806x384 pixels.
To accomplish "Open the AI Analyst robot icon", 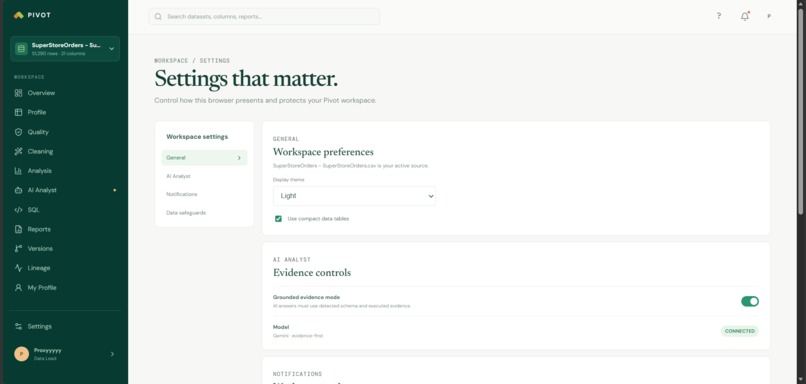I will 19,190.
